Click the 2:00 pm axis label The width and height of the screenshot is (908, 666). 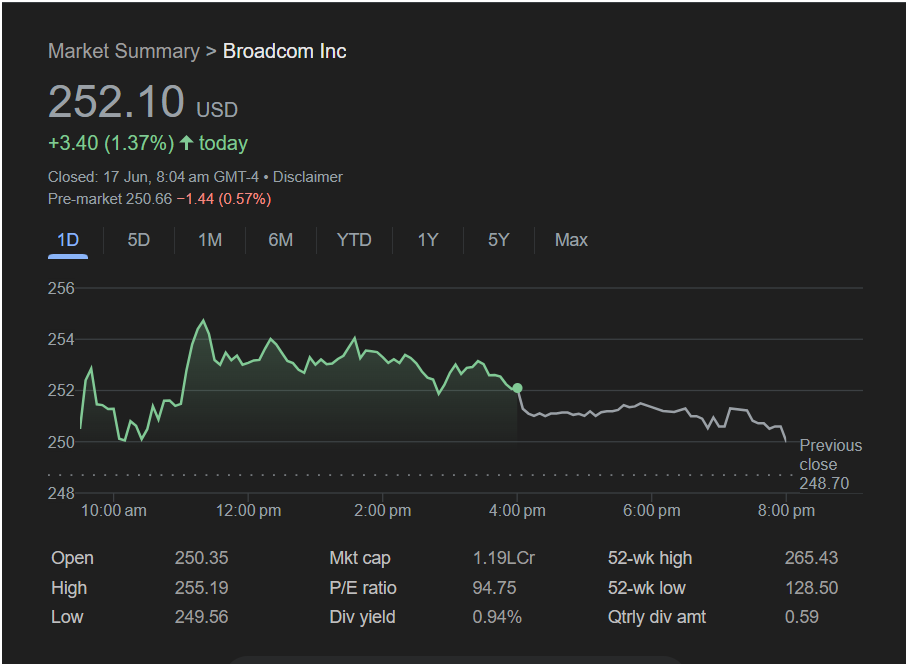point(383,511)
